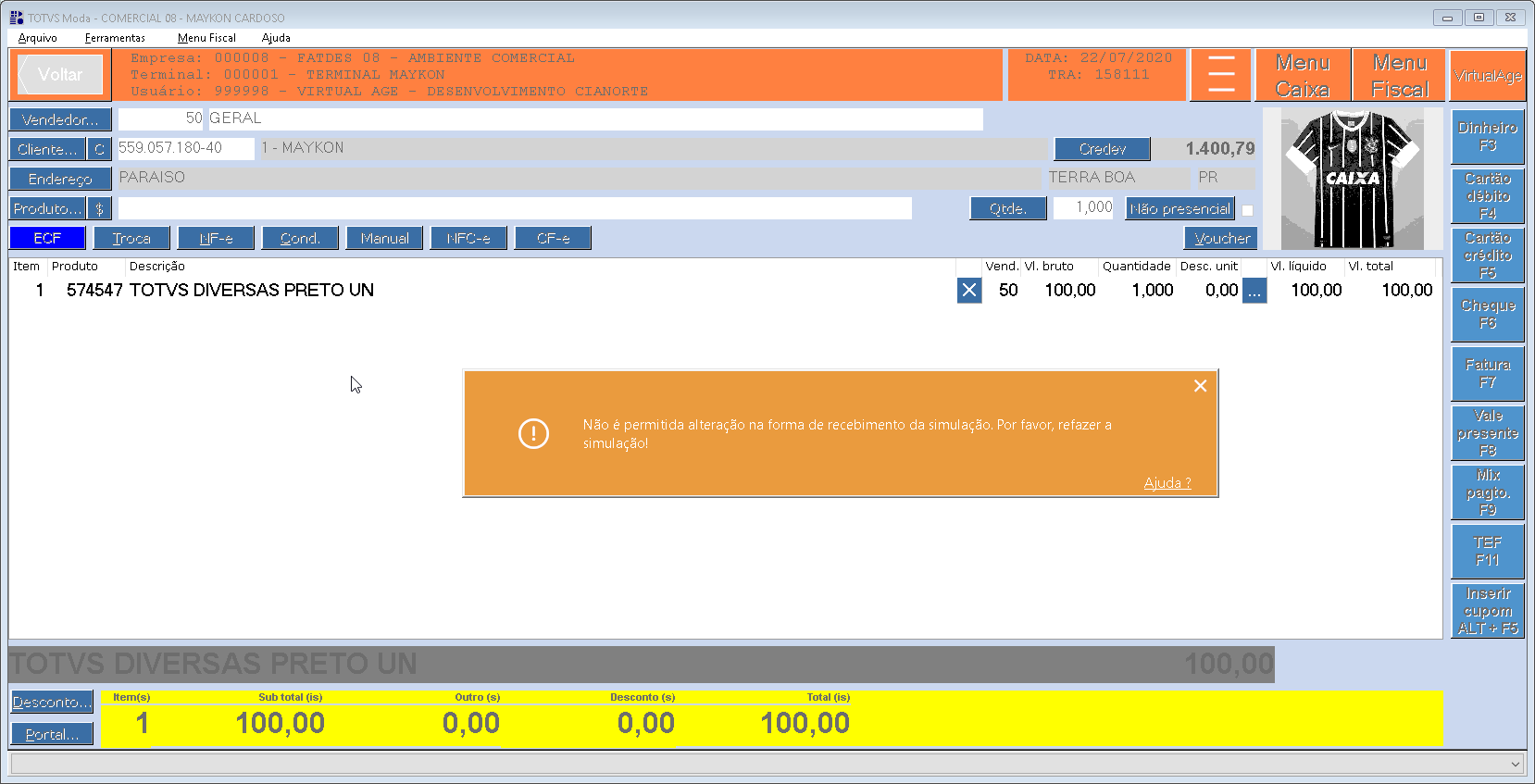Remove item 1 with the X icon

coord(969,291)
